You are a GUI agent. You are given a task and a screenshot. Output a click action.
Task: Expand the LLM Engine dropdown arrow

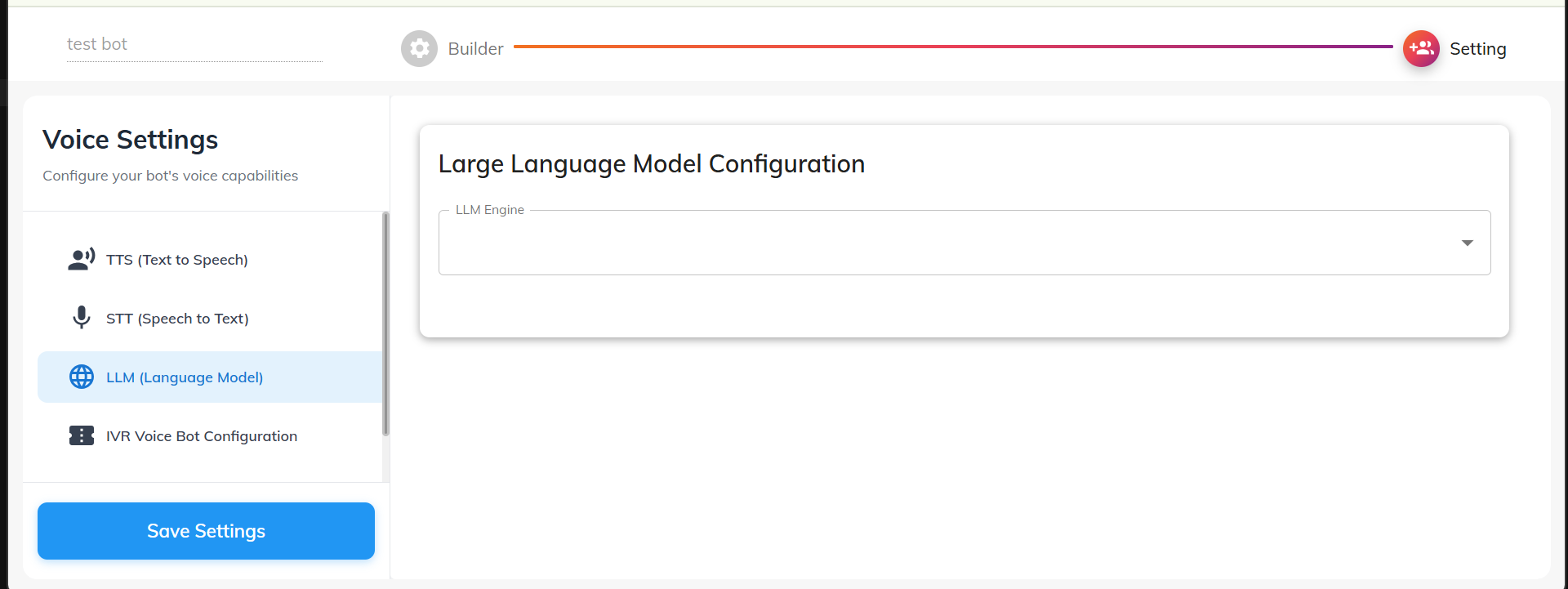[1467, 243]
